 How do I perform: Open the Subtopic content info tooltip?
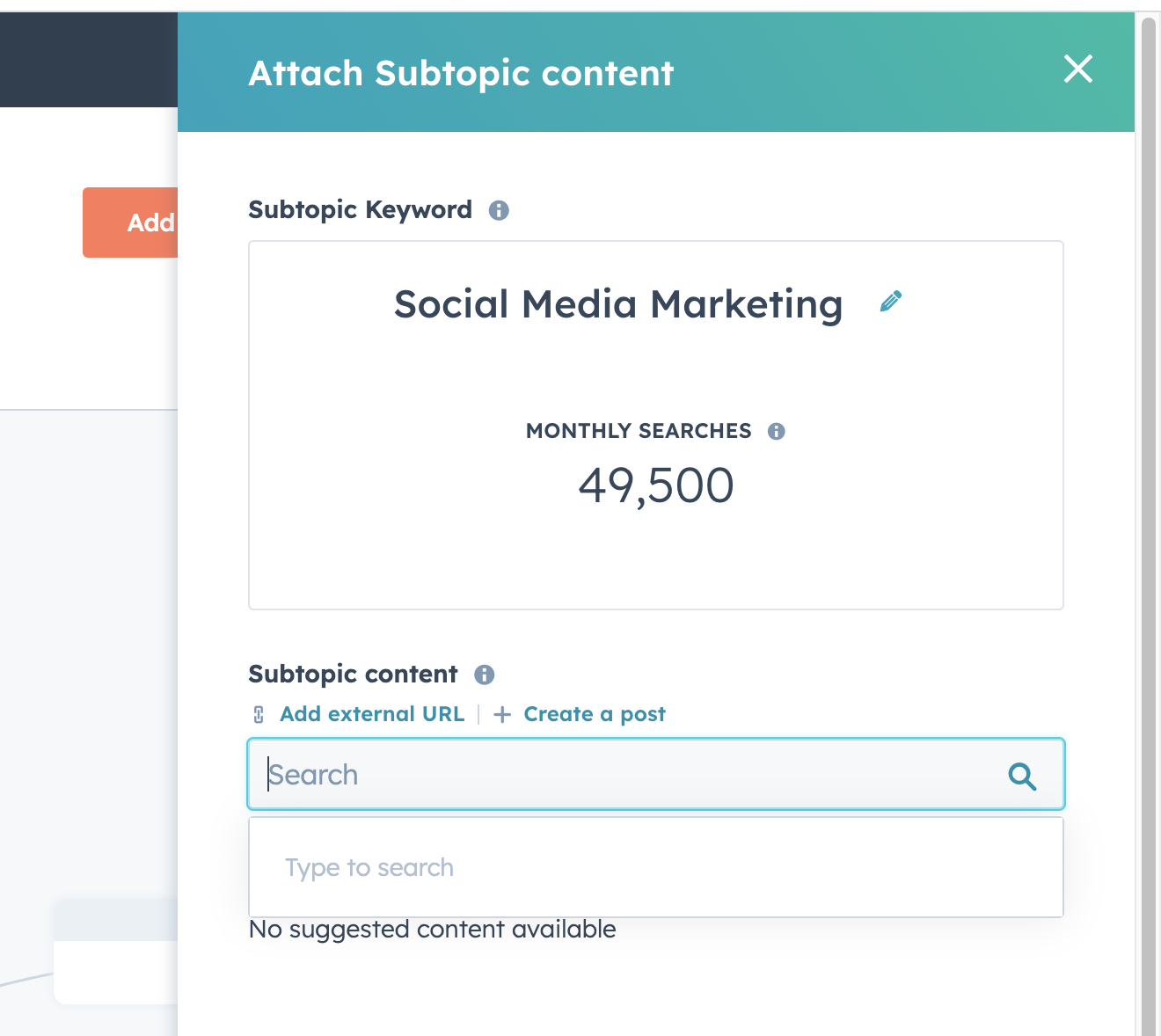point(484,675)
